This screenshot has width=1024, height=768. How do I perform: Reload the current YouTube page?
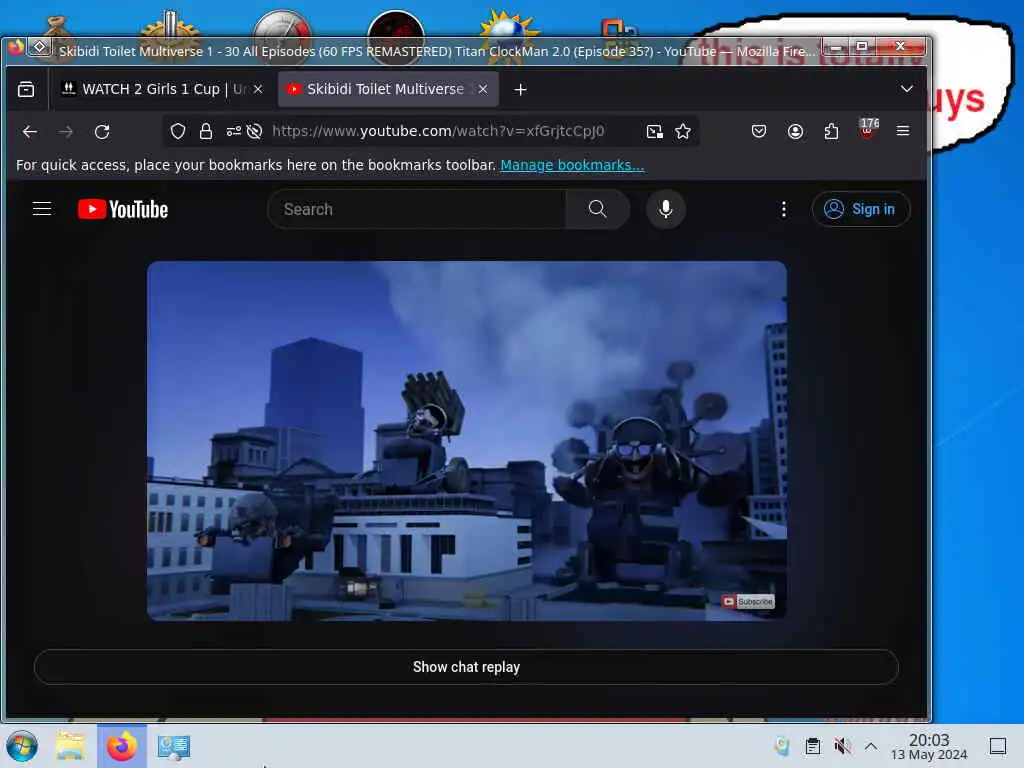[x=102, y=131]
